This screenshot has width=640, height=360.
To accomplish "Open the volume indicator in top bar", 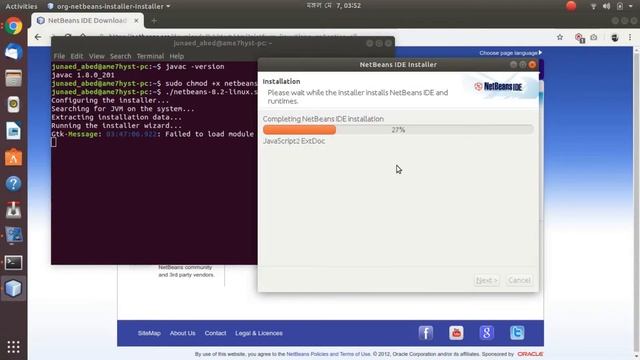I will click(x=607, y=6).
